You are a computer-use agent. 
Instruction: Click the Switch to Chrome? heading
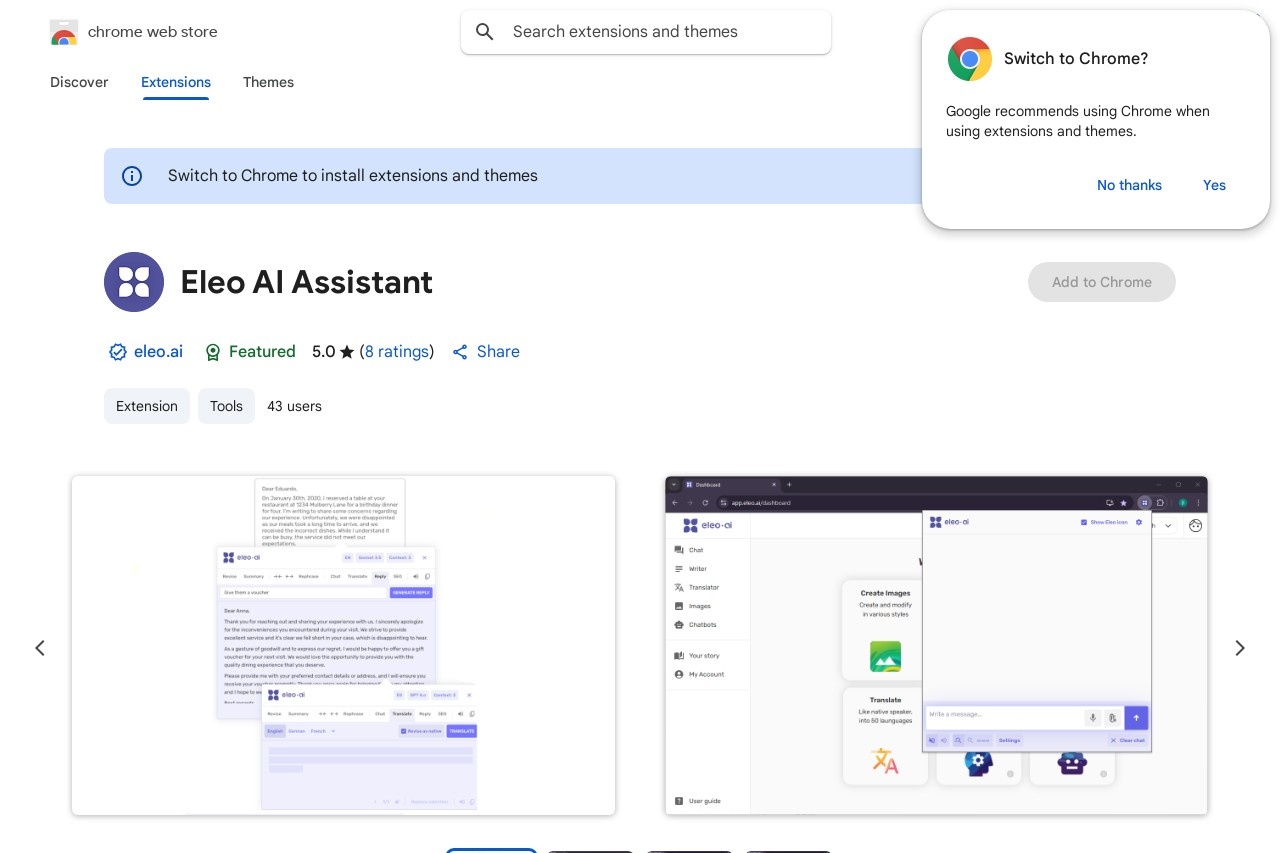1076,59
